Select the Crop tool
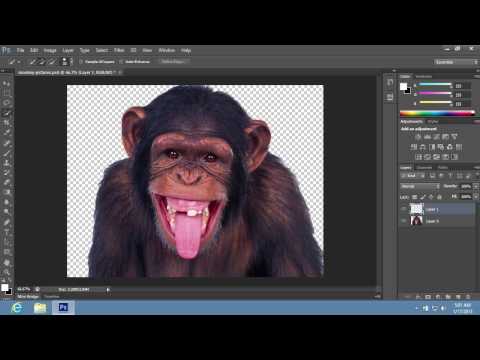Screen dimensions: 480x360 (x=7, y=123)
